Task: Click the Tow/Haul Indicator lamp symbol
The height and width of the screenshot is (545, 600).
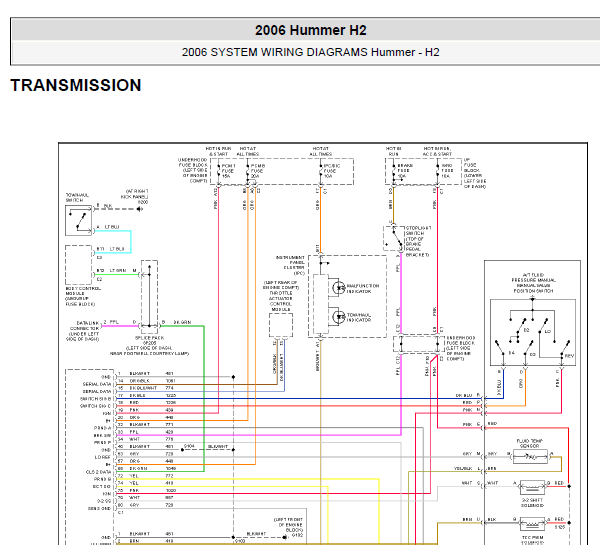Action: click(338, 317)
